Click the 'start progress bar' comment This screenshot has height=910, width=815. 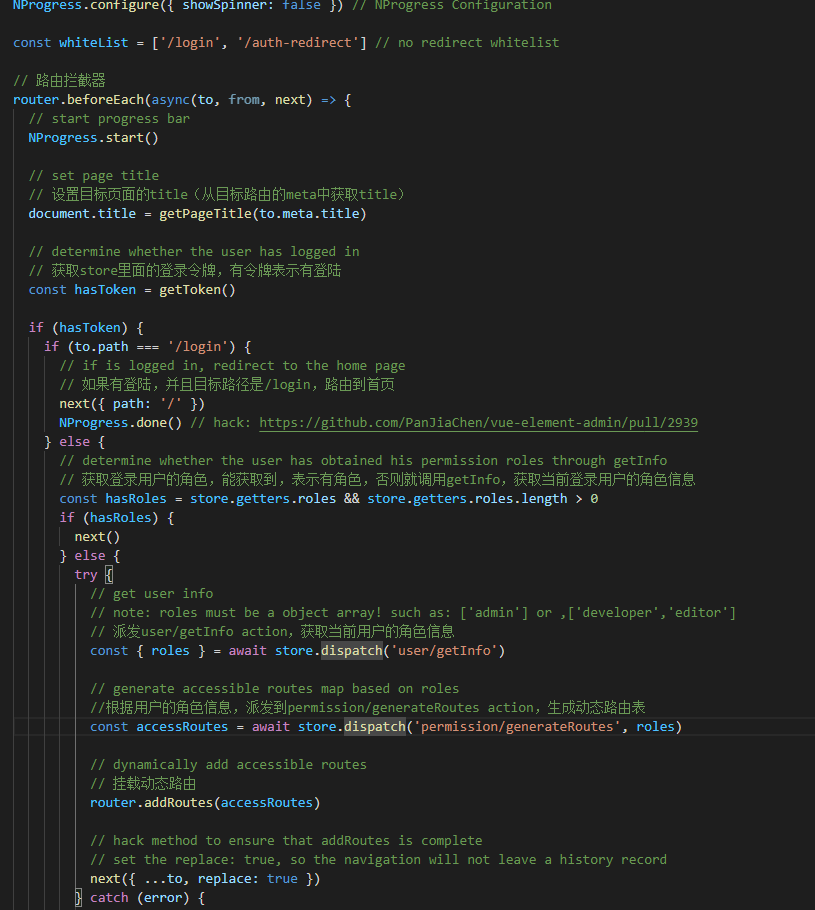[x=109, y=118]
